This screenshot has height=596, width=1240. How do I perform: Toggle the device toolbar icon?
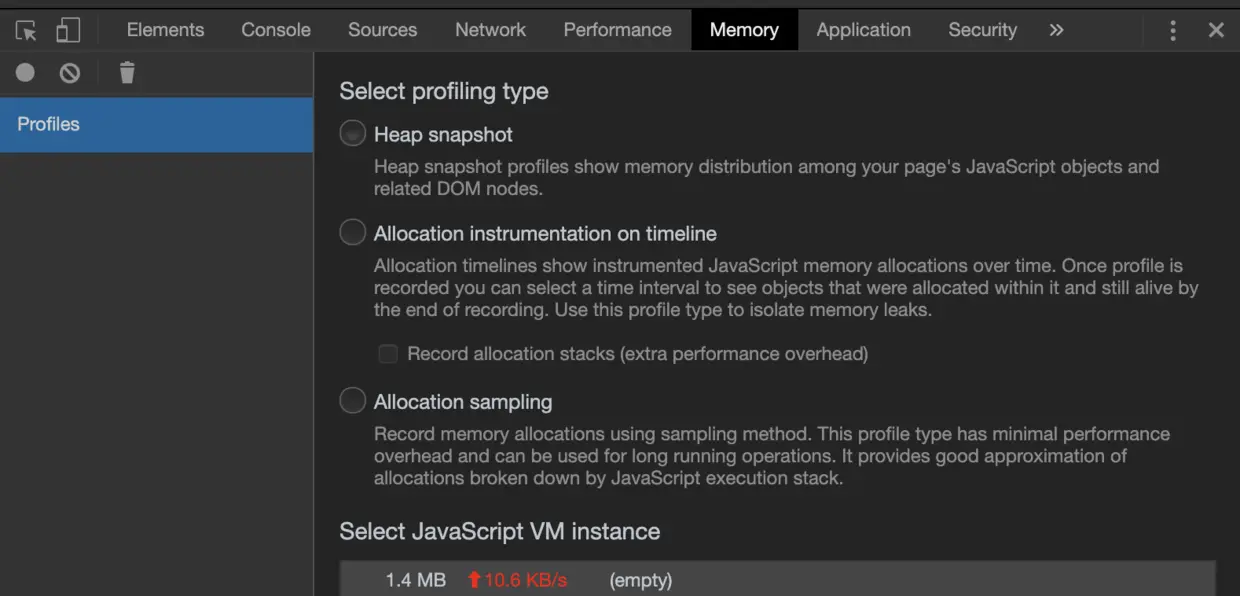tap(68, 31)
